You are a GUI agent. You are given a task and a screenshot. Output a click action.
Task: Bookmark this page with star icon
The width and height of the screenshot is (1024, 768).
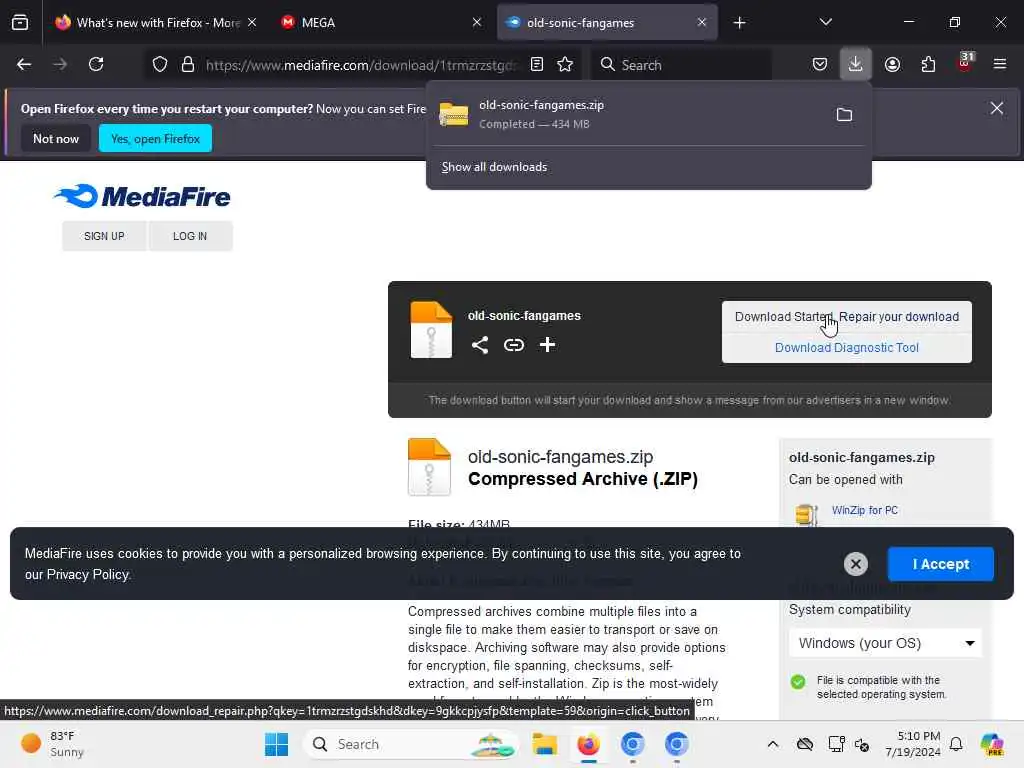click(565, 65)
